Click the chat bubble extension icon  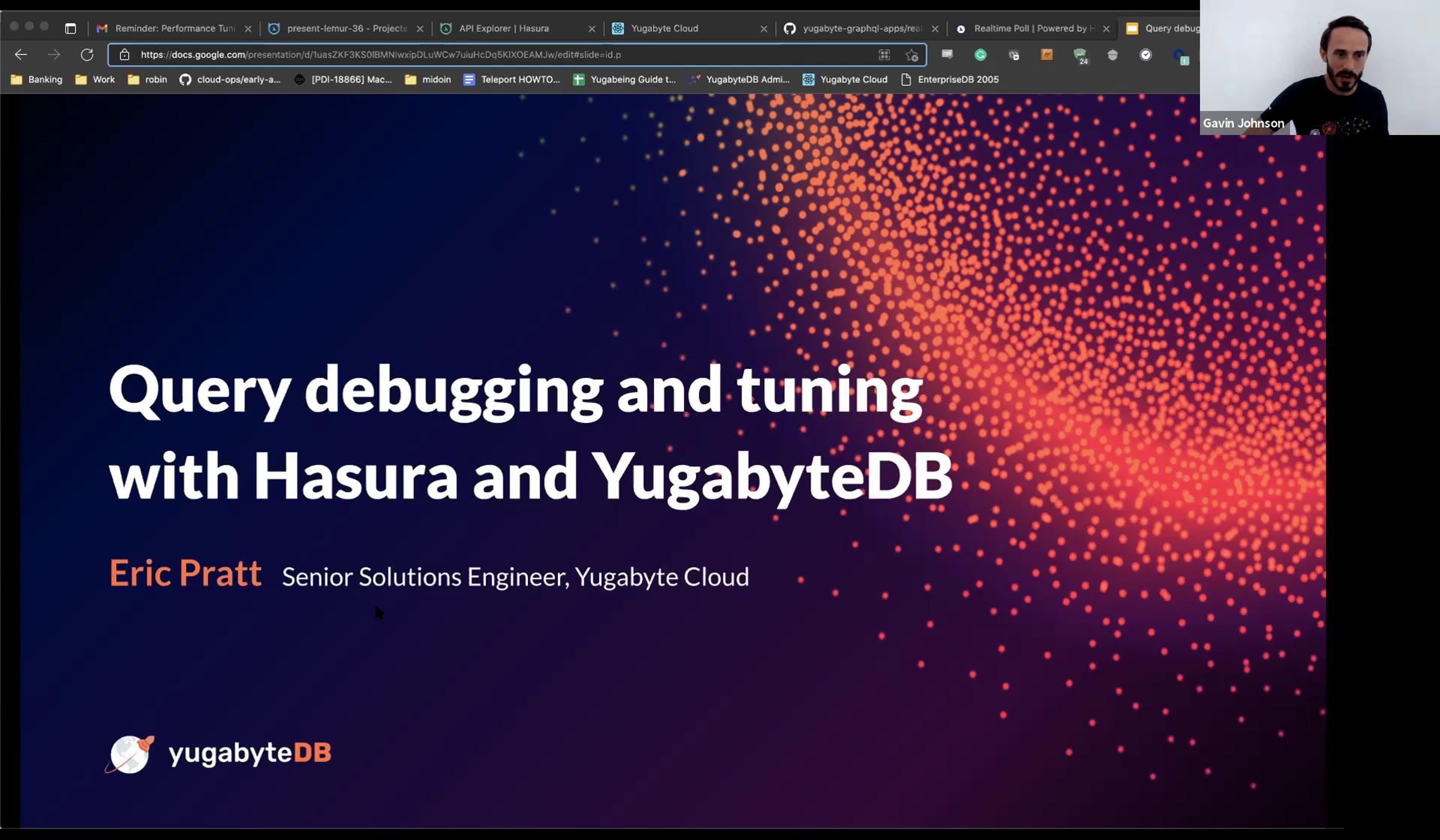[947, 54]
